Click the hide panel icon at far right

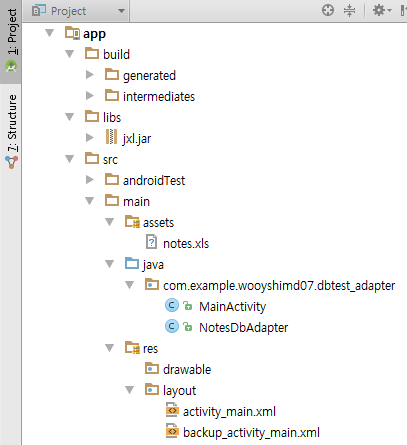click(403, 10)
